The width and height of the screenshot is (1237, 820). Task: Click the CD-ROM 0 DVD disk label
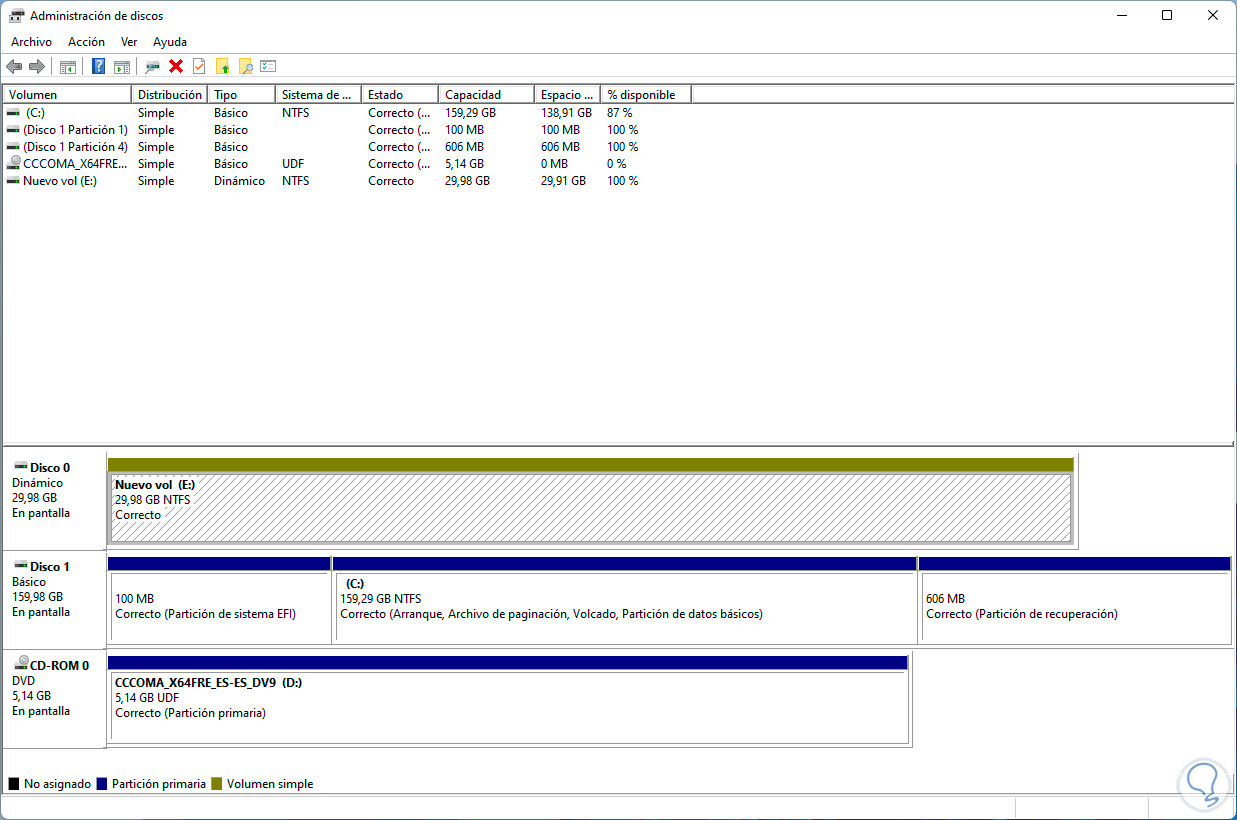(x=55, y=698)
